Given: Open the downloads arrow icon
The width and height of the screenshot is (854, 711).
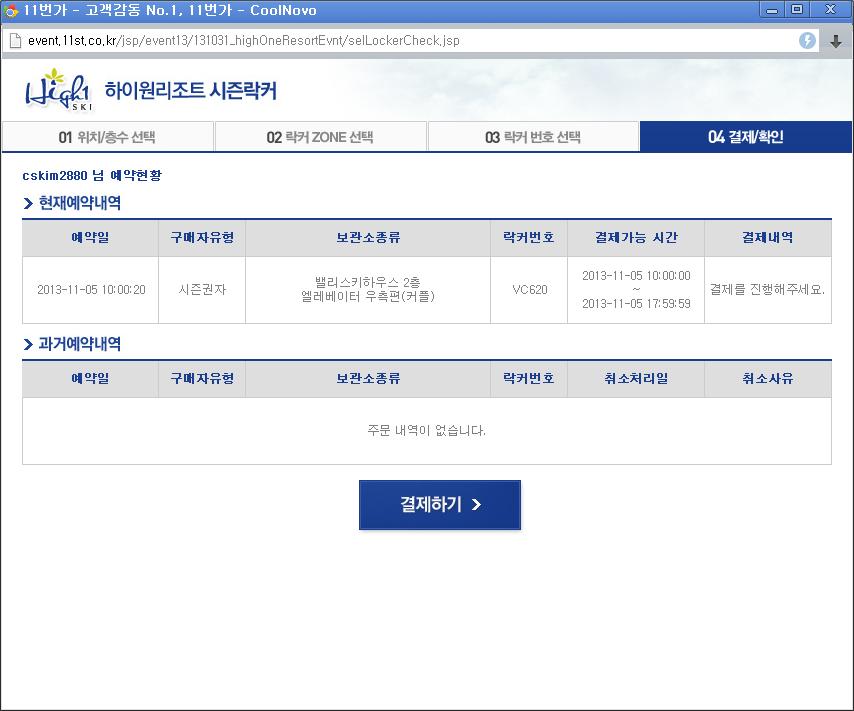Looking at the screenshot, I should [x=835, y=41].
